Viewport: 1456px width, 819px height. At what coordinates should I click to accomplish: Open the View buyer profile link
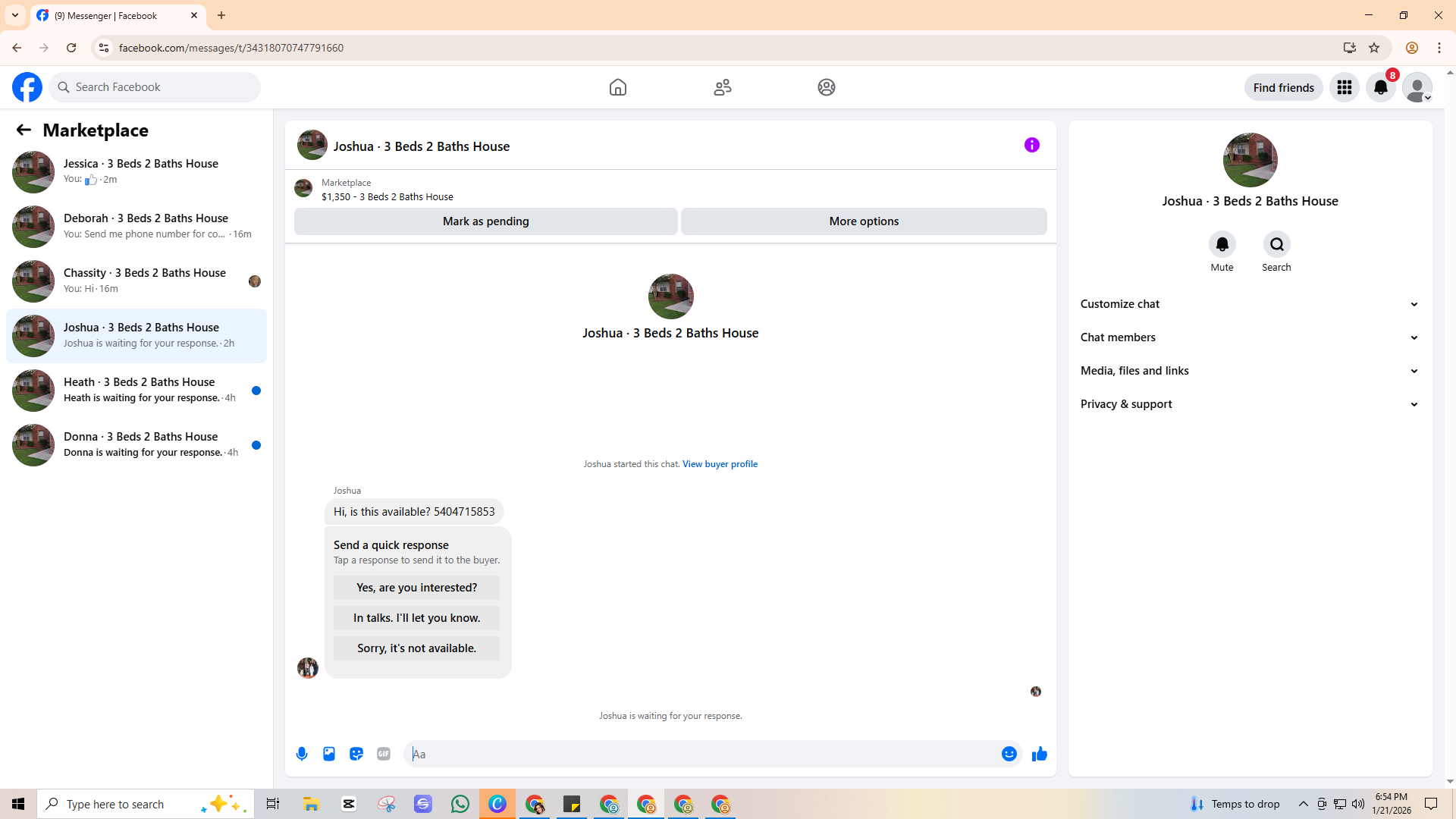pyautogui.click(x=720, y=464)
